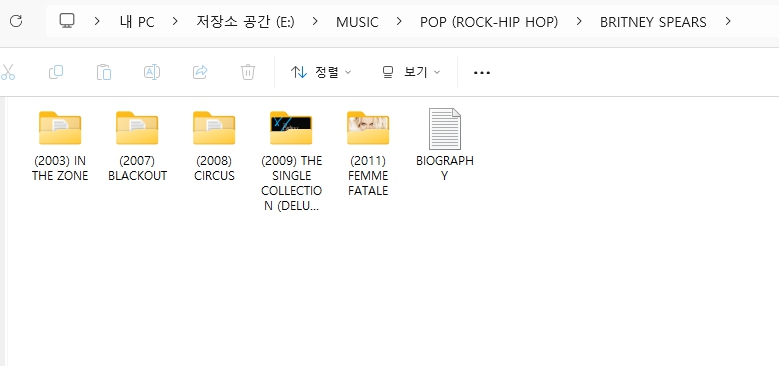Click the Paste clipboard icon
Viewport: 779px width, 366px height.
103,73
